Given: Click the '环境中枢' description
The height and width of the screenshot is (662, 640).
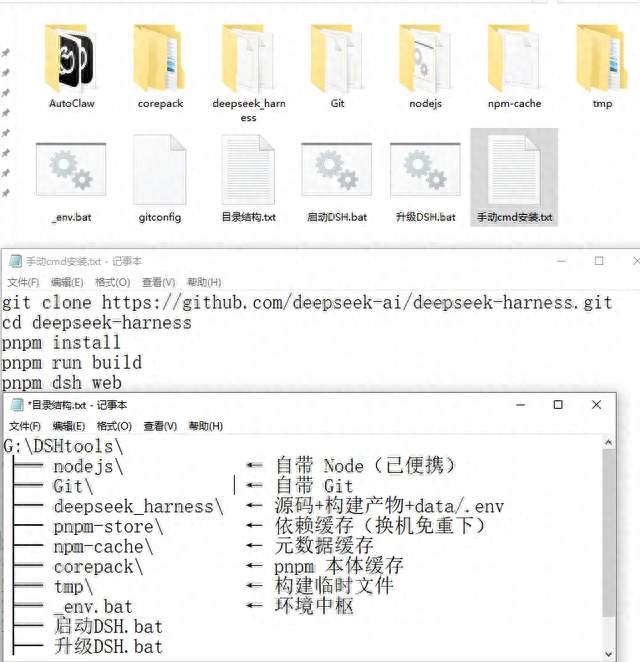Looking at the screenshot, I should (x=314, y=606).
